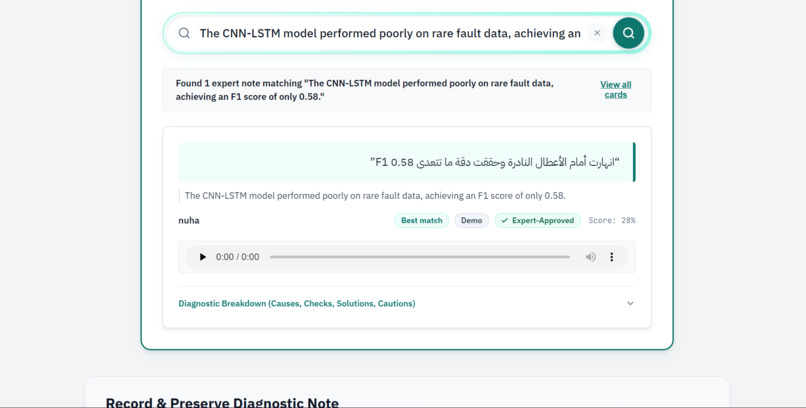Click author name nuha

point(189,220)
